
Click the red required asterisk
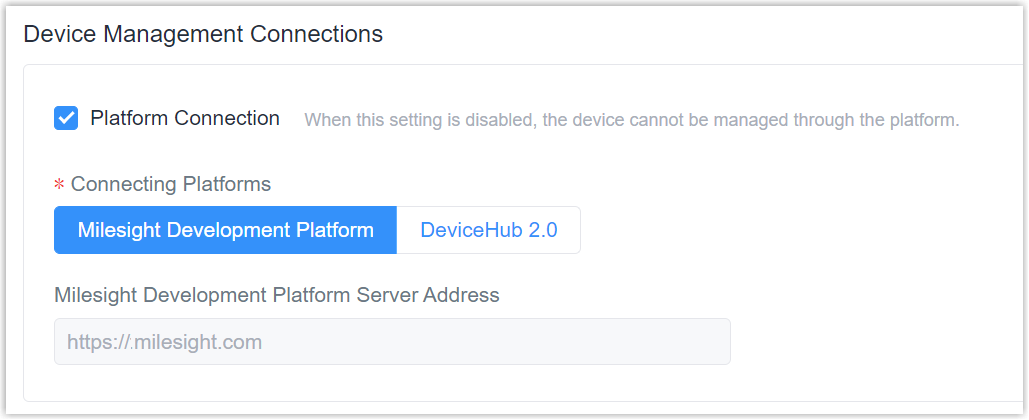coord(59,186)
